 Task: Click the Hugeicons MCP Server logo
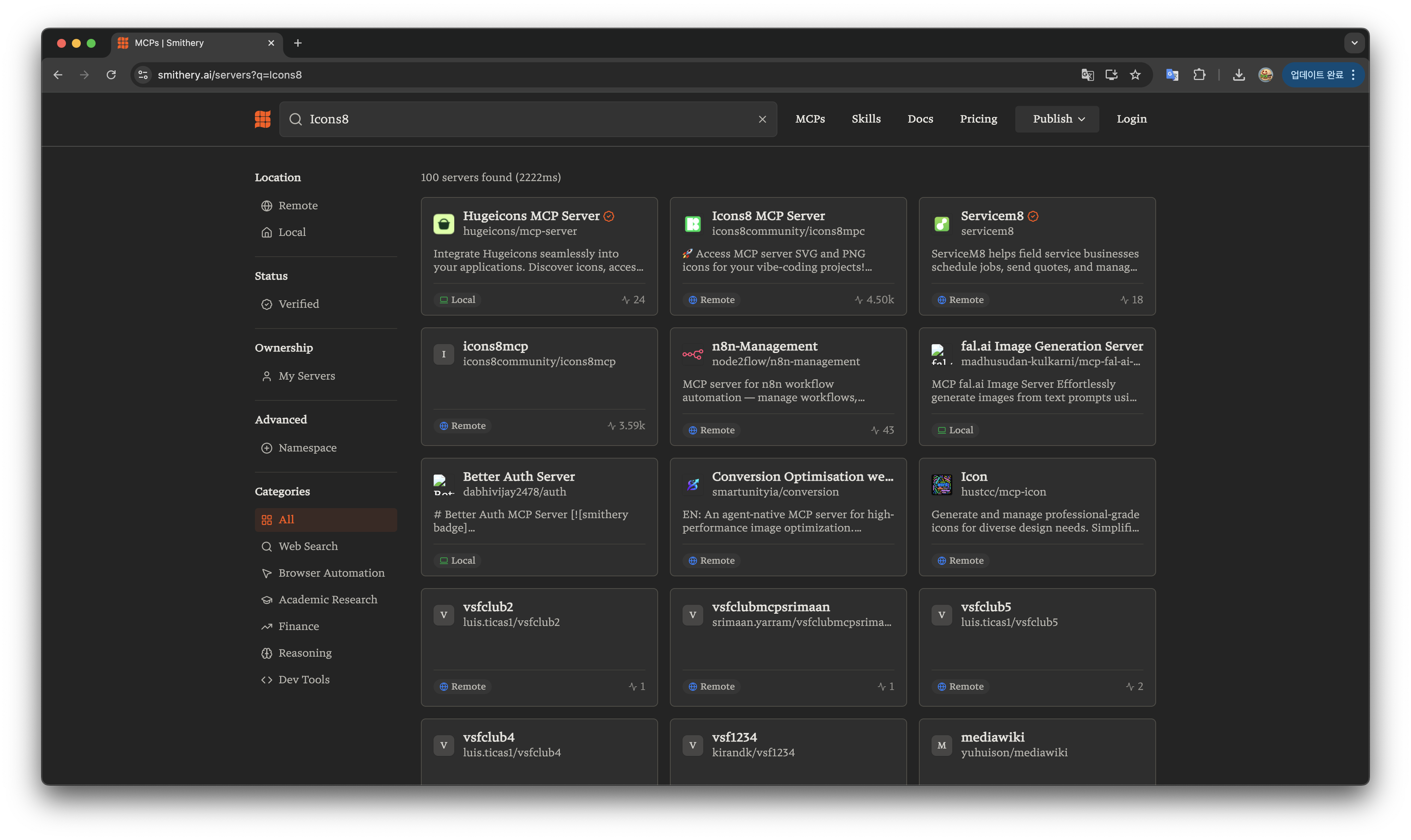[443, 224]
